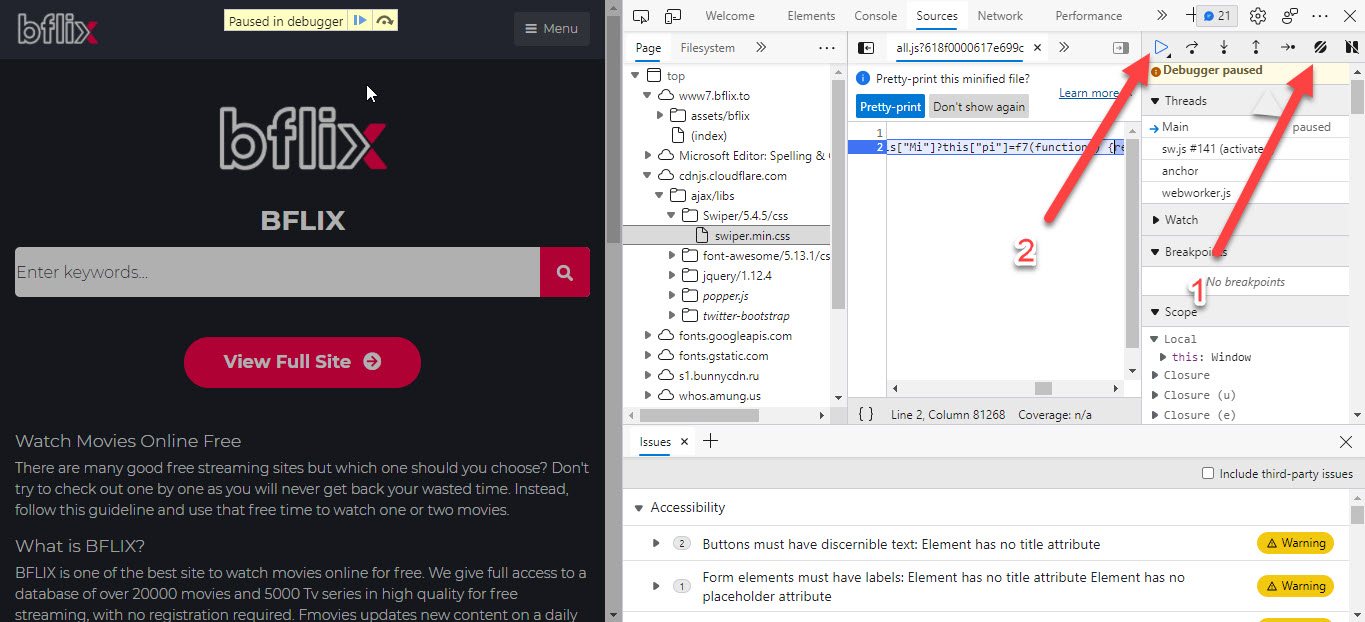Collapse cdnjs.cloudflare.com node
1365x622 pixels.
[x=648, y=176]
